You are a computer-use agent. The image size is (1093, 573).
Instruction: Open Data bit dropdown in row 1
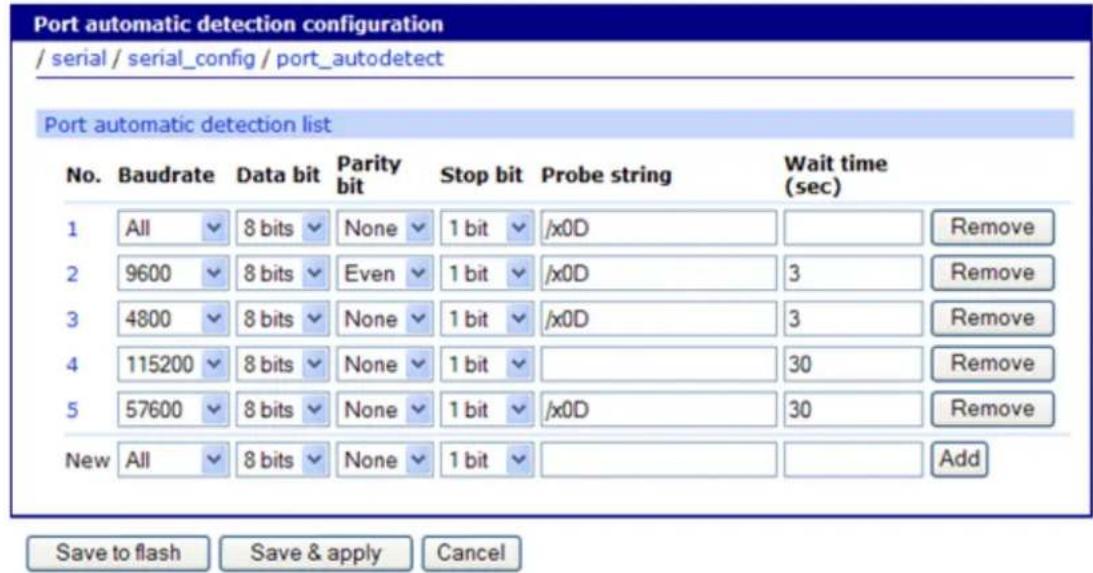click(x=282, y=228)
